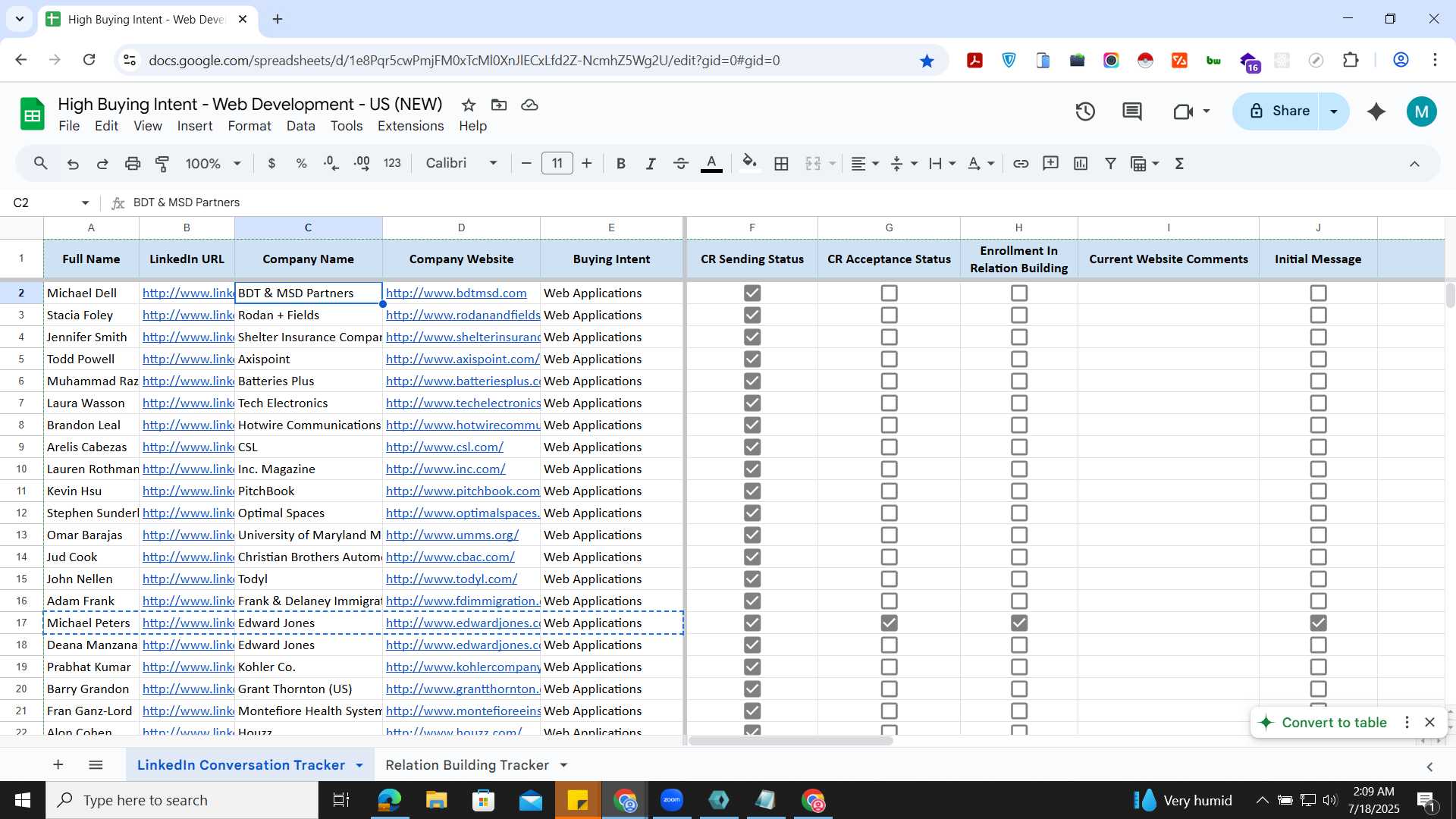Open text color picker
Image resolution: width=1456 pixels, height=819 pixels.
711,164
